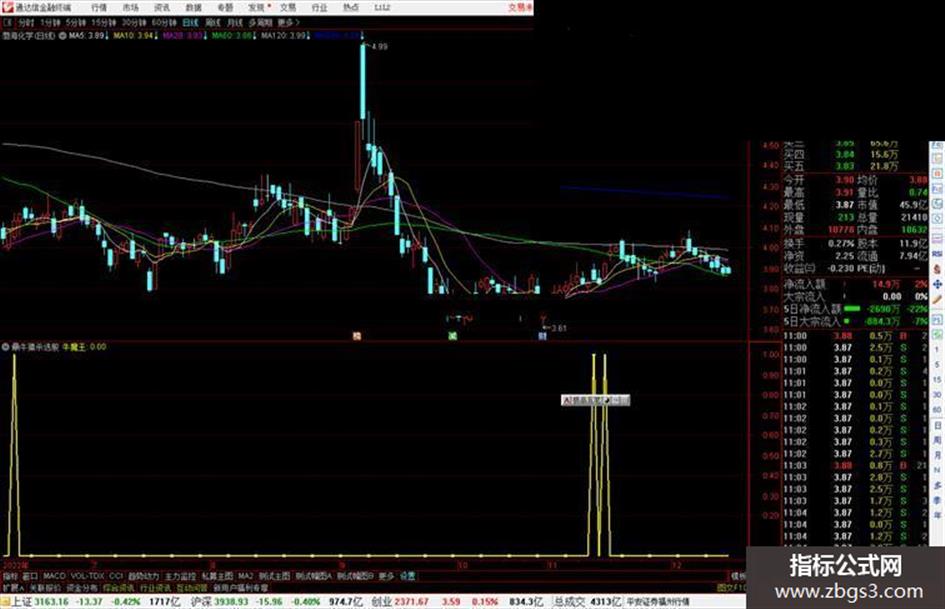Image resolution: width=945 pixels, height=609 pixels.
Task: Expand the 扩展 panel toggle
Action: coord(13,588)
